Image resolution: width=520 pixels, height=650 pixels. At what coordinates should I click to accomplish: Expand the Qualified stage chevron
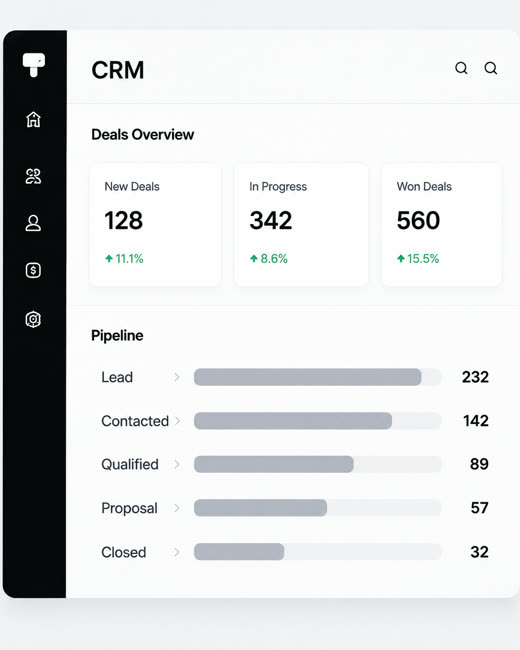coord(177,464)
